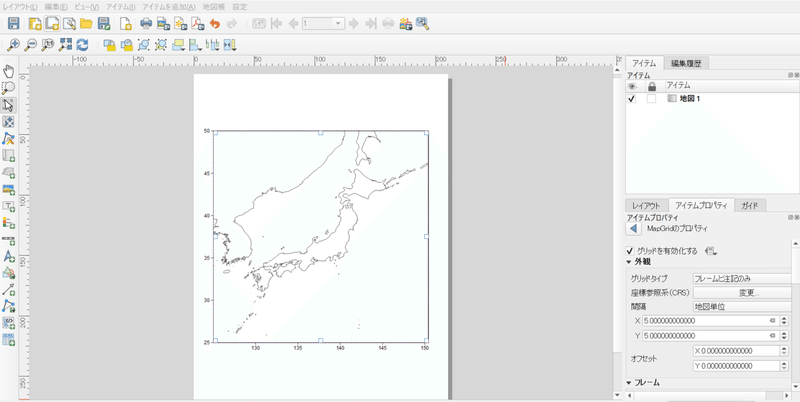Open the 編集(E) menu
Screen dimensions: 800x402
coord(56,7)
